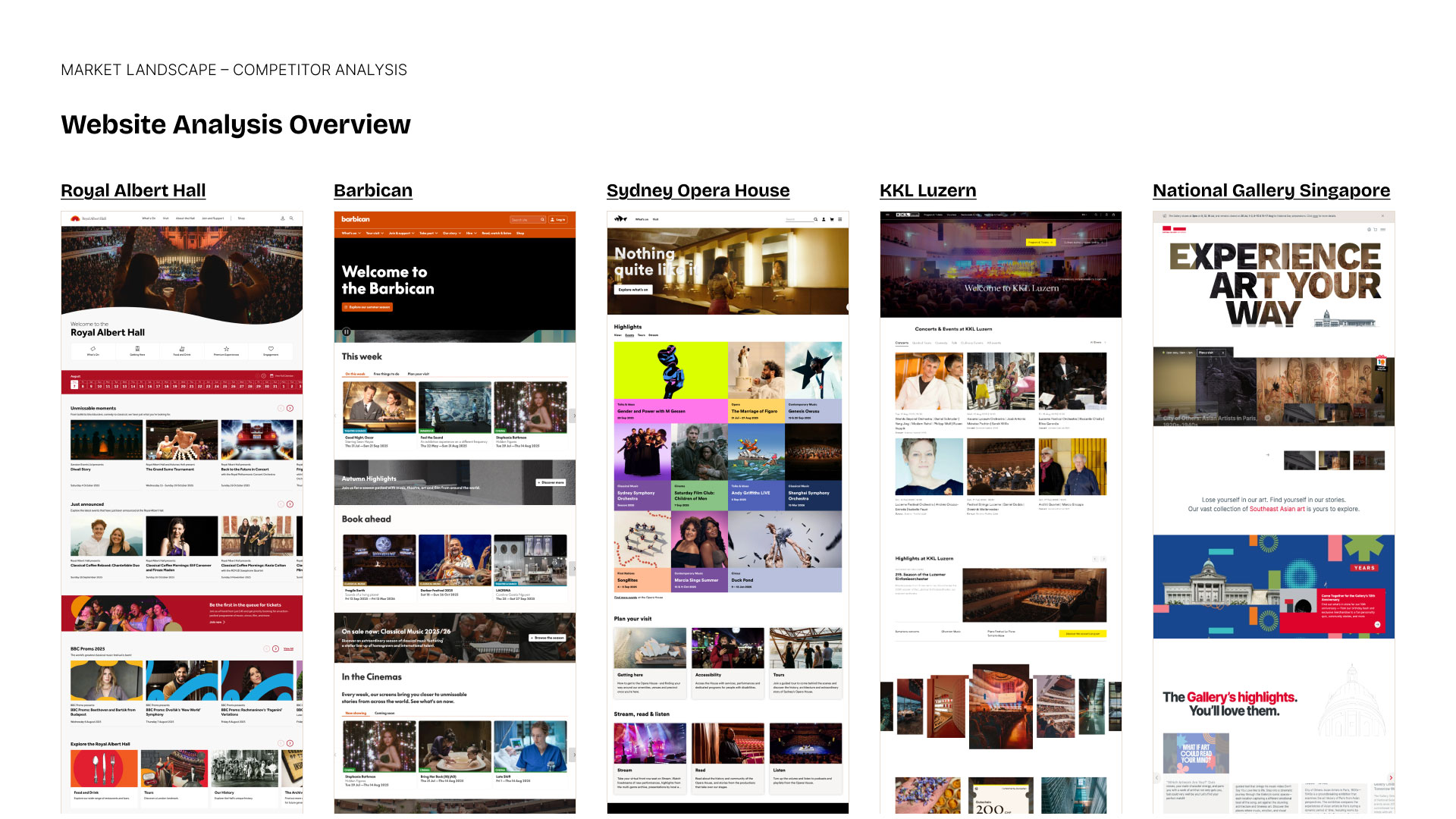Open the Getting here card on Sydney Opera House

tap(650, 662)
